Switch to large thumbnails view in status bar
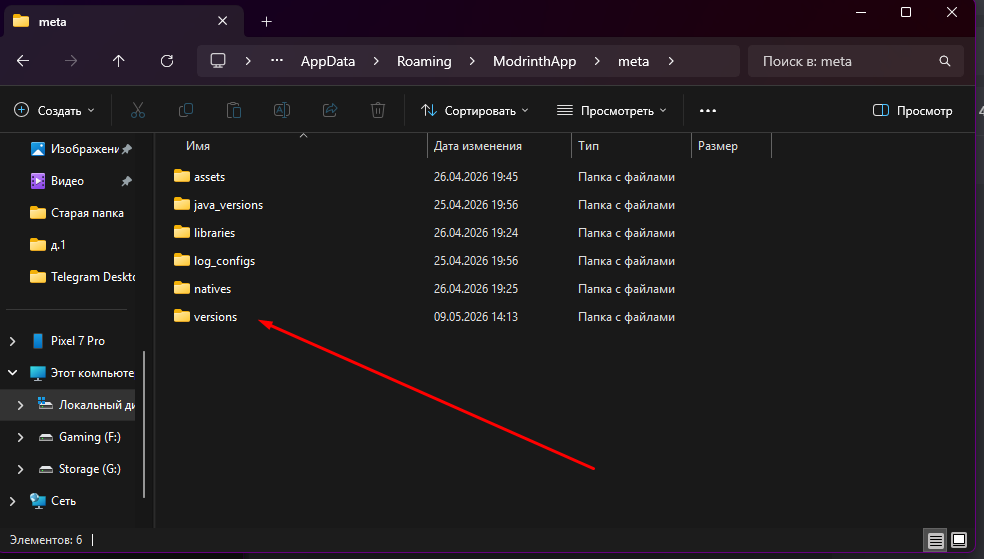 point(959,540)
